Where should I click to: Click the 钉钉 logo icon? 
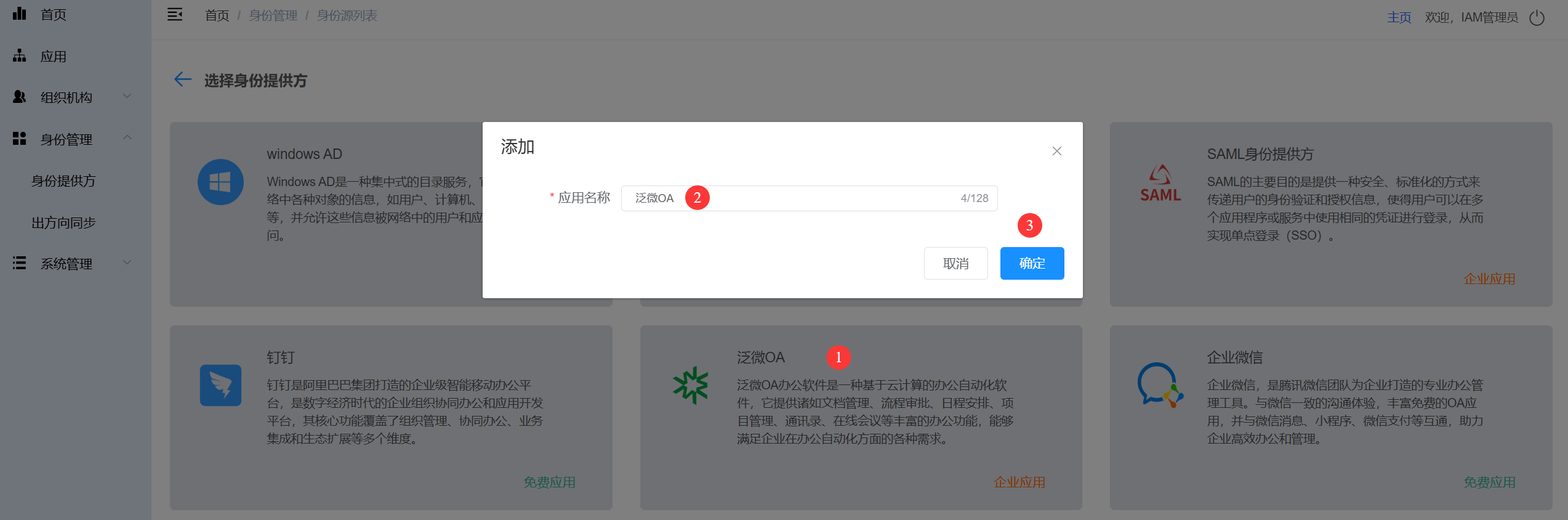[220, 386]
